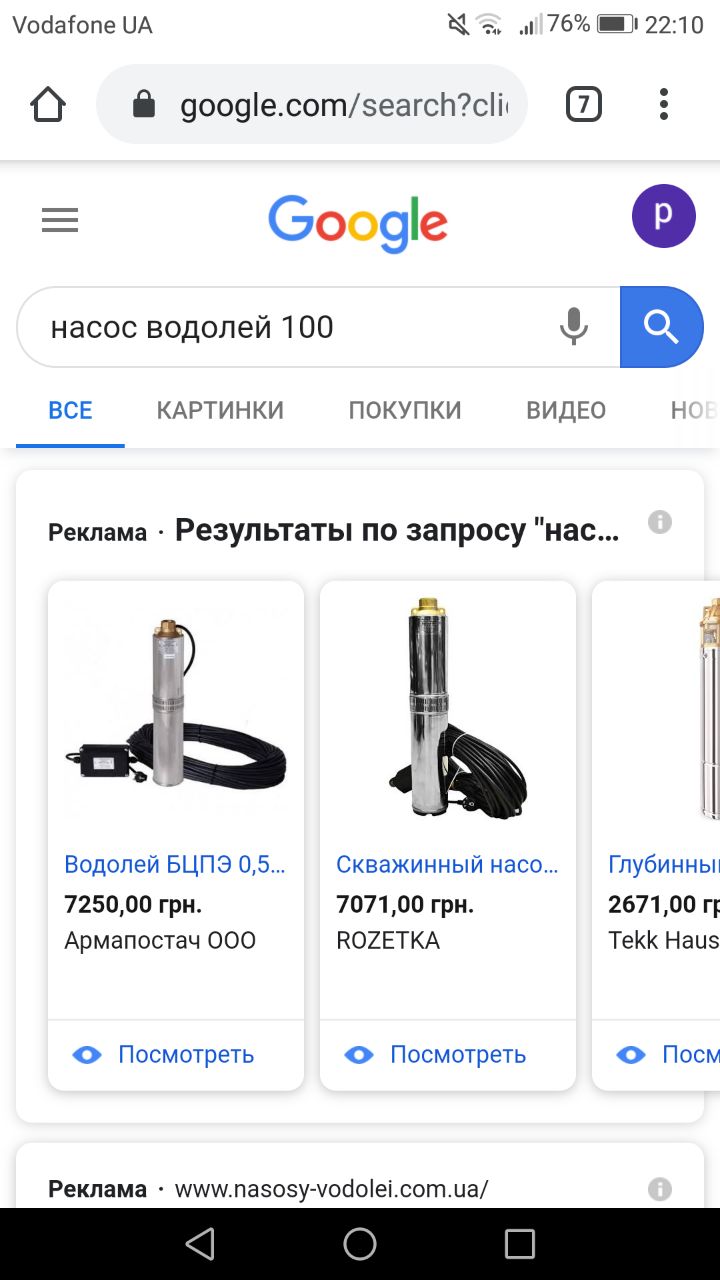The width and height of the screenshot is (720, 1280).
Task: Switch to the ВИДЕО tab
Action: 566,410
